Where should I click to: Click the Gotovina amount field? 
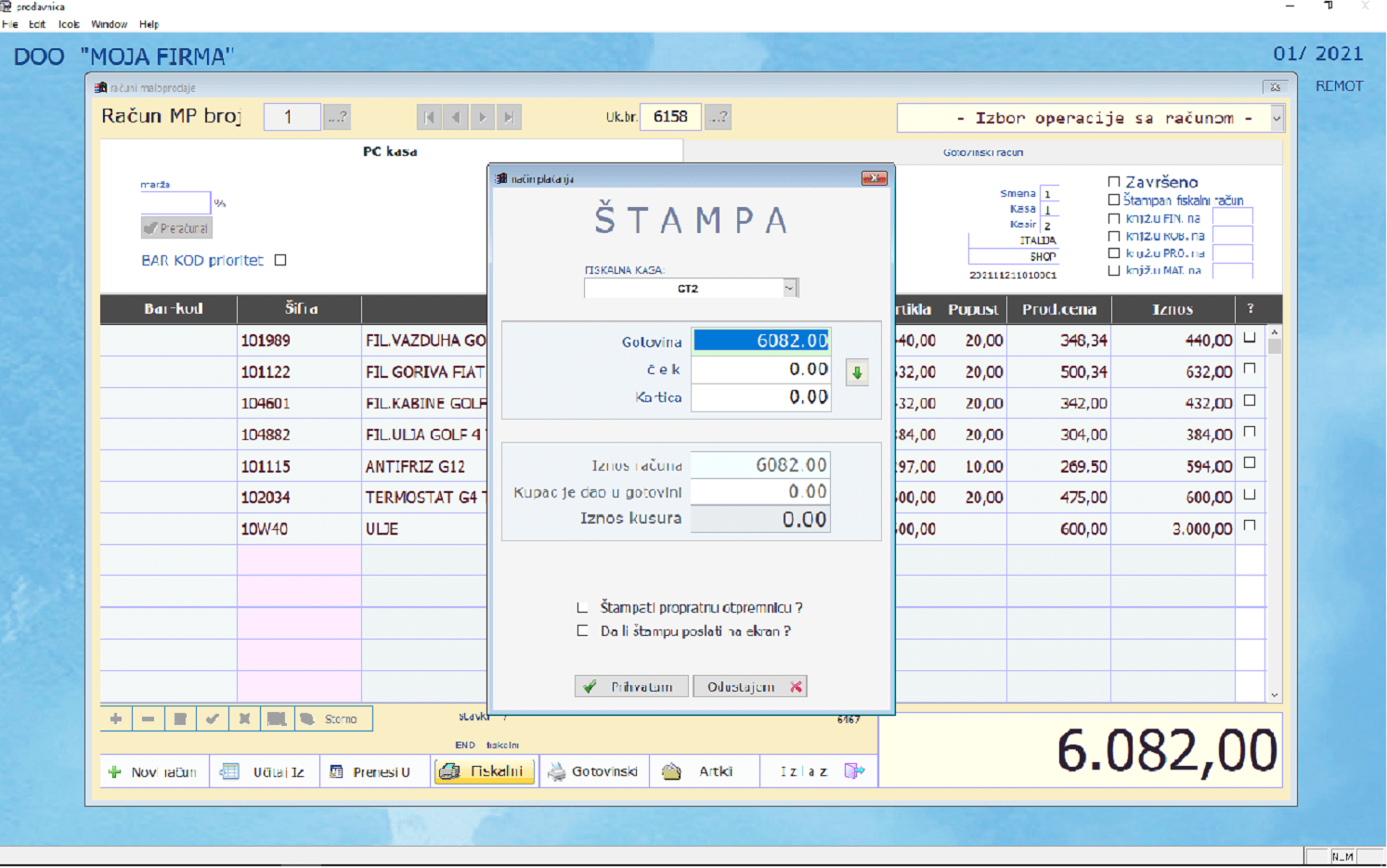[x=761, y=341]
